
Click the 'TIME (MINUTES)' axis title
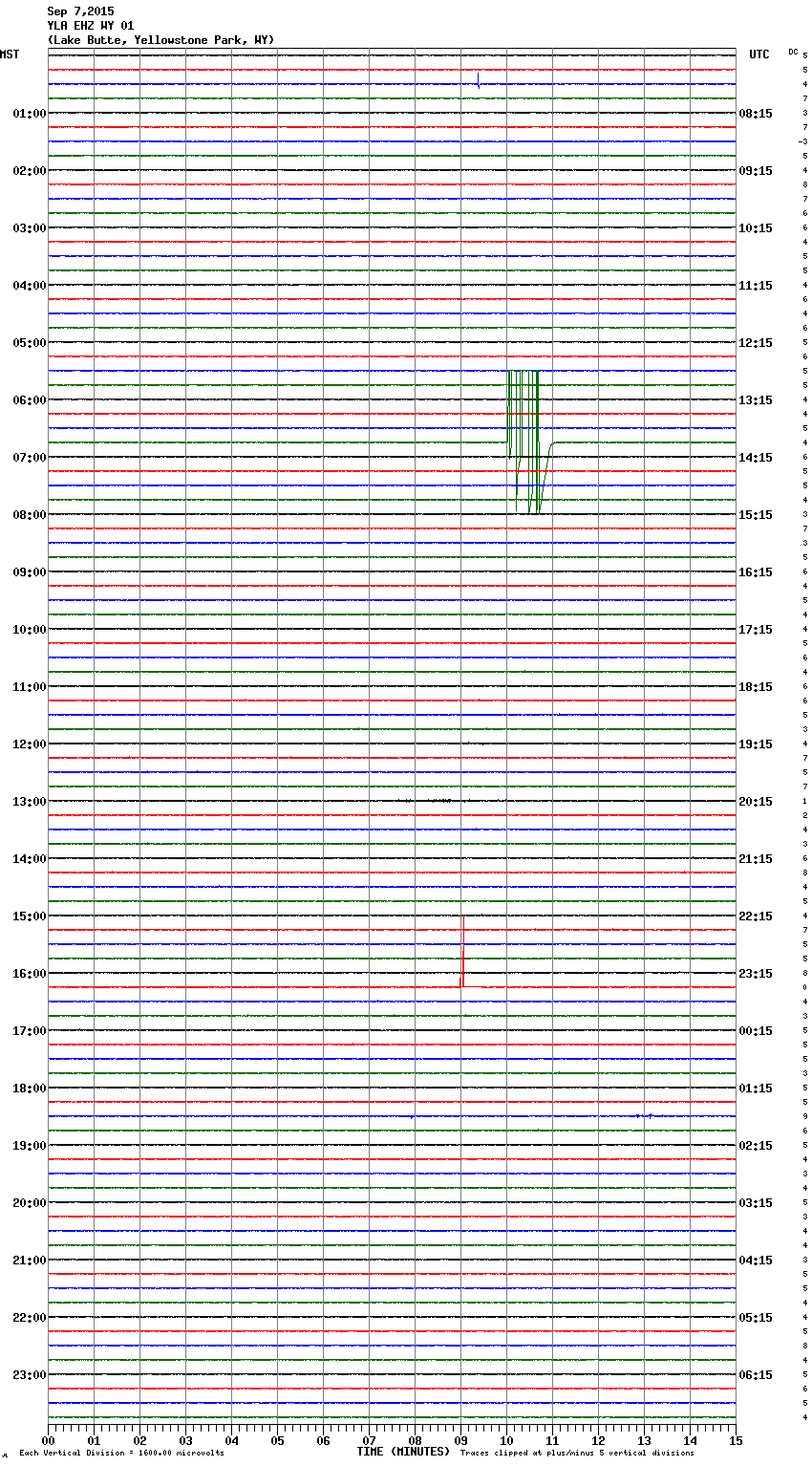tap(403, 1452)
